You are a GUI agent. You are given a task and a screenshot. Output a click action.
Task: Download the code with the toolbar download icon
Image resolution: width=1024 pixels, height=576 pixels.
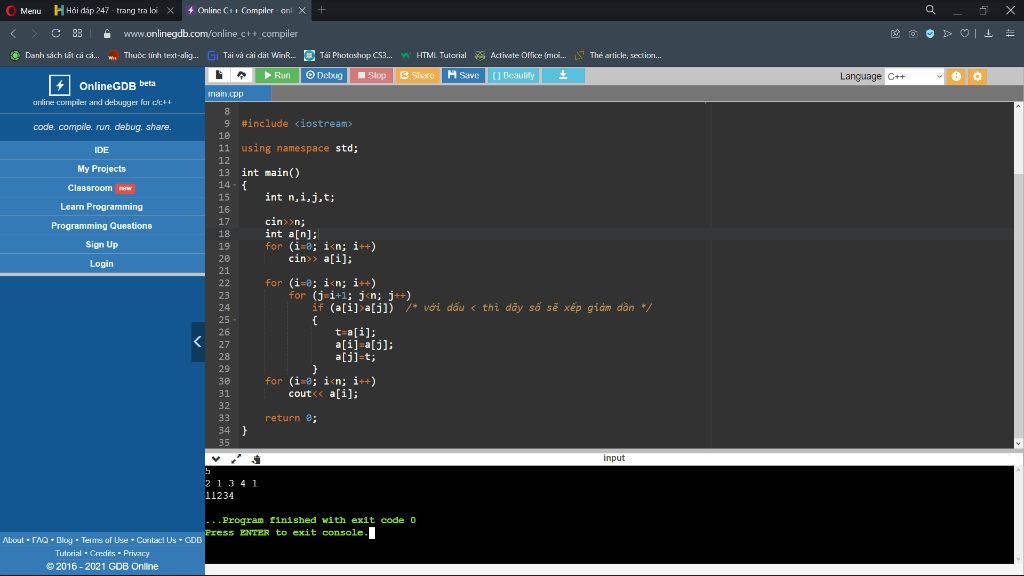(563, 75)
